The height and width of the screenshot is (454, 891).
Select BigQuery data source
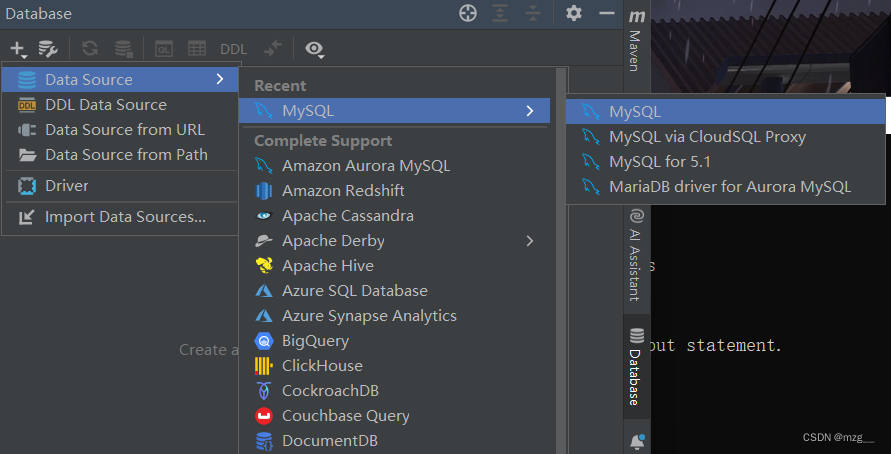coord(394,341)
